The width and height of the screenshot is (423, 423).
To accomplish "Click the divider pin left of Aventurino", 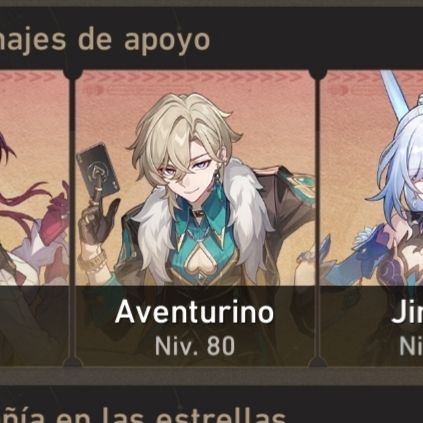I will click(72, 73).
